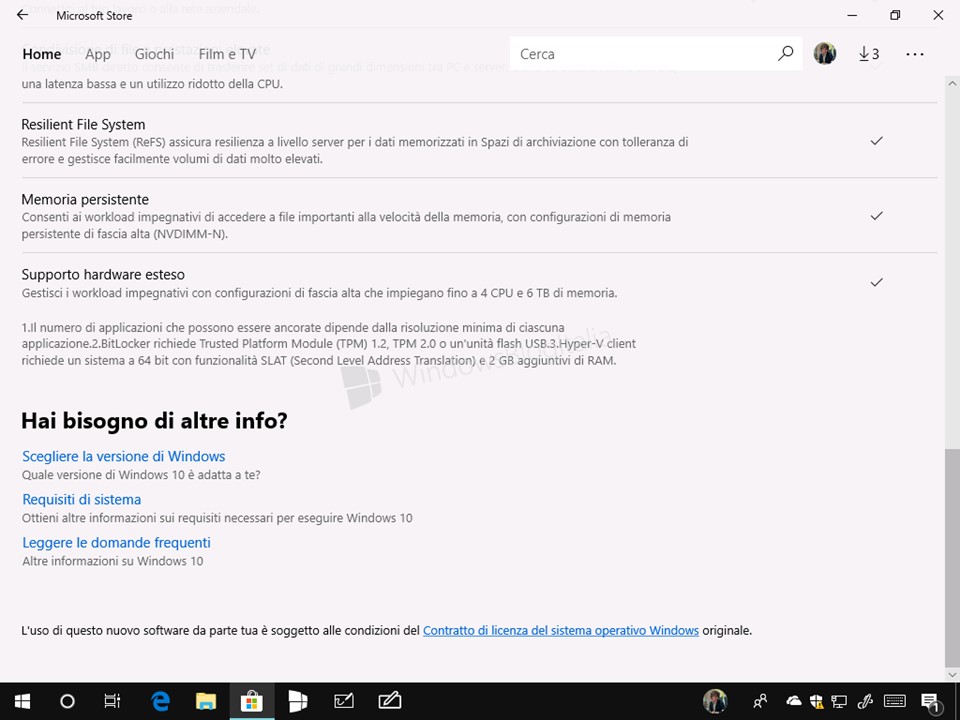This screenshot has width=960, height=720.
Task: Click the Cerca search field
Action: point(656,54)
